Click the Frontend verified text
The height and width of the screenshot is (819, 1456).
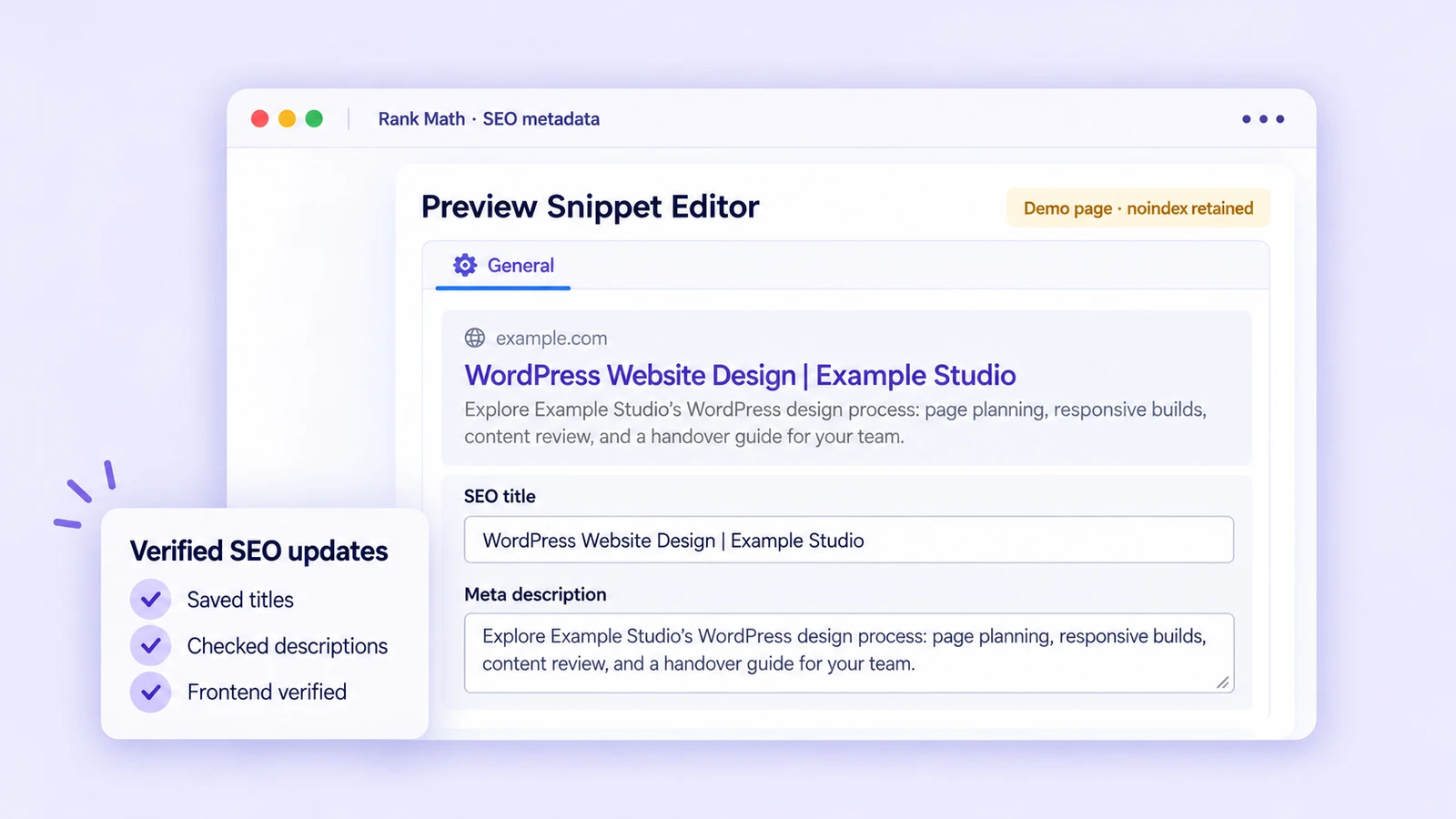click(267, 693)
